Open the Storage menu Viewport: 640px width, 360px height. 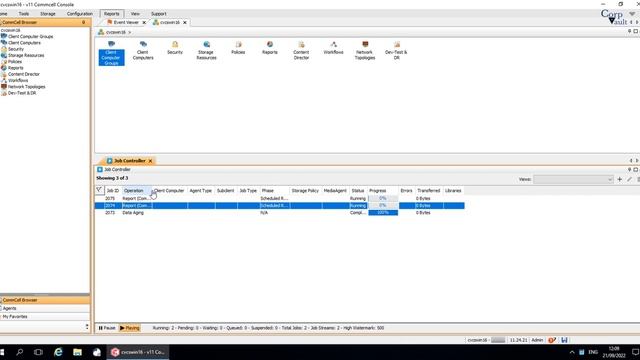[48, 14]
